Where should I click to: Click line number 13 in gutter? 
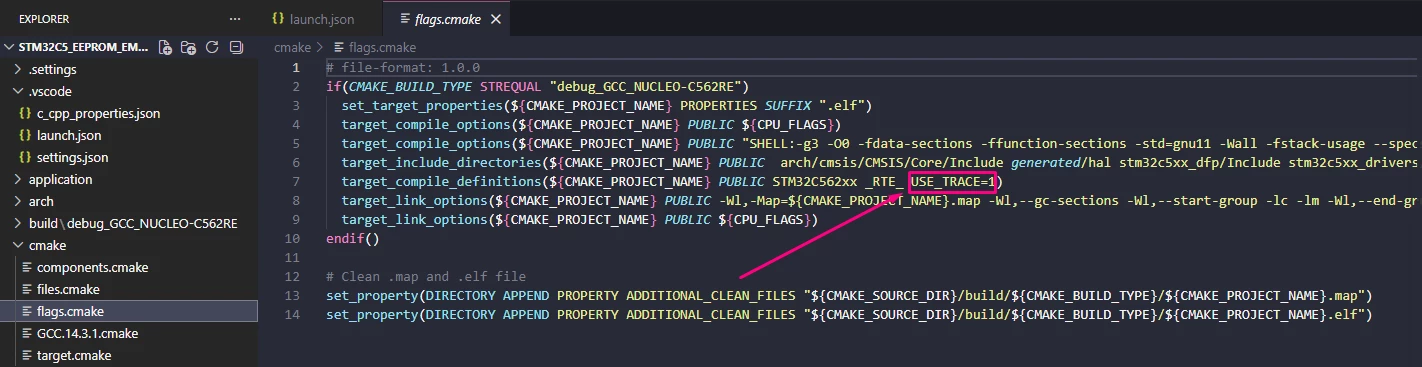coord(292,295)
